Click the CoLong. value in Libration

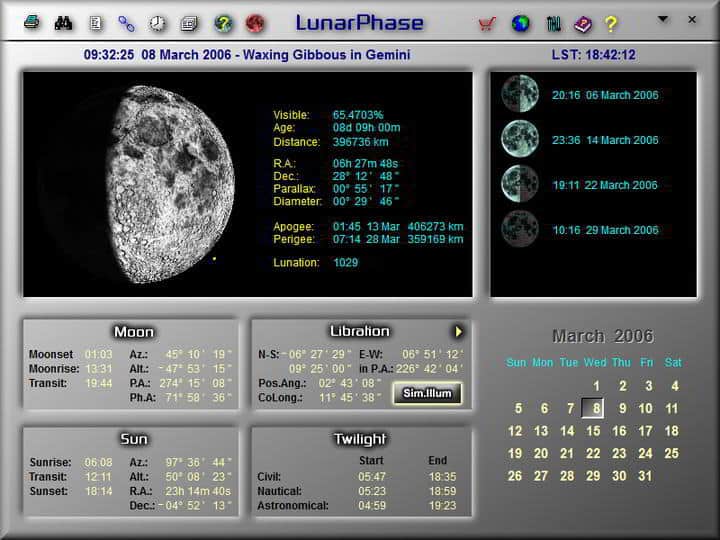(350, 397)
